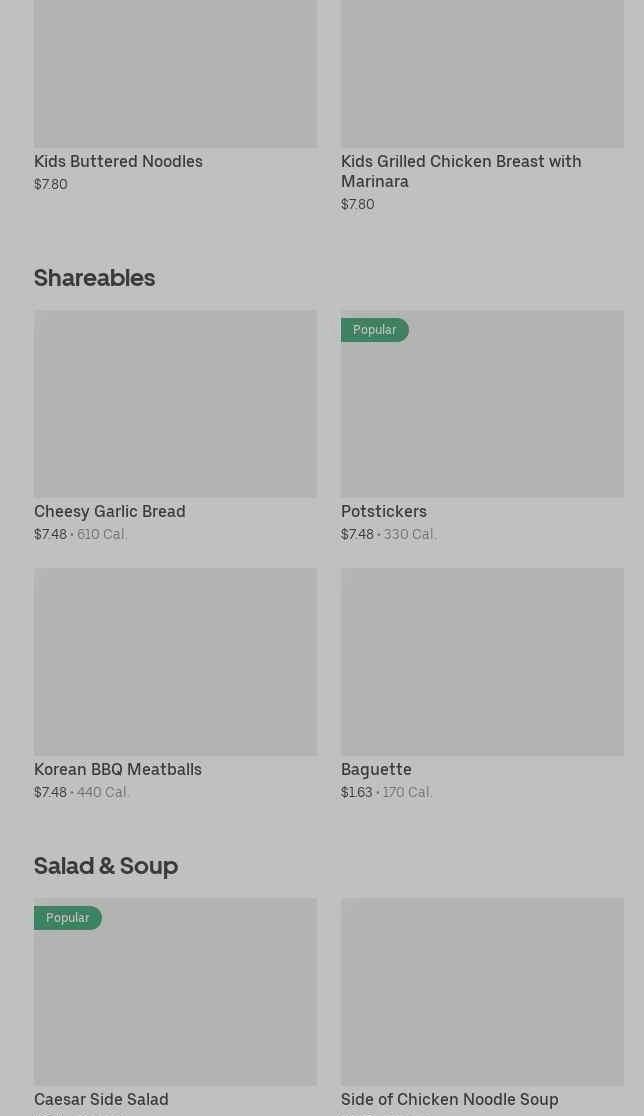Screen dimensions: 644x1116
Task: Open the Caesar Side Salad image
Action: click(x=175, y=1000)
